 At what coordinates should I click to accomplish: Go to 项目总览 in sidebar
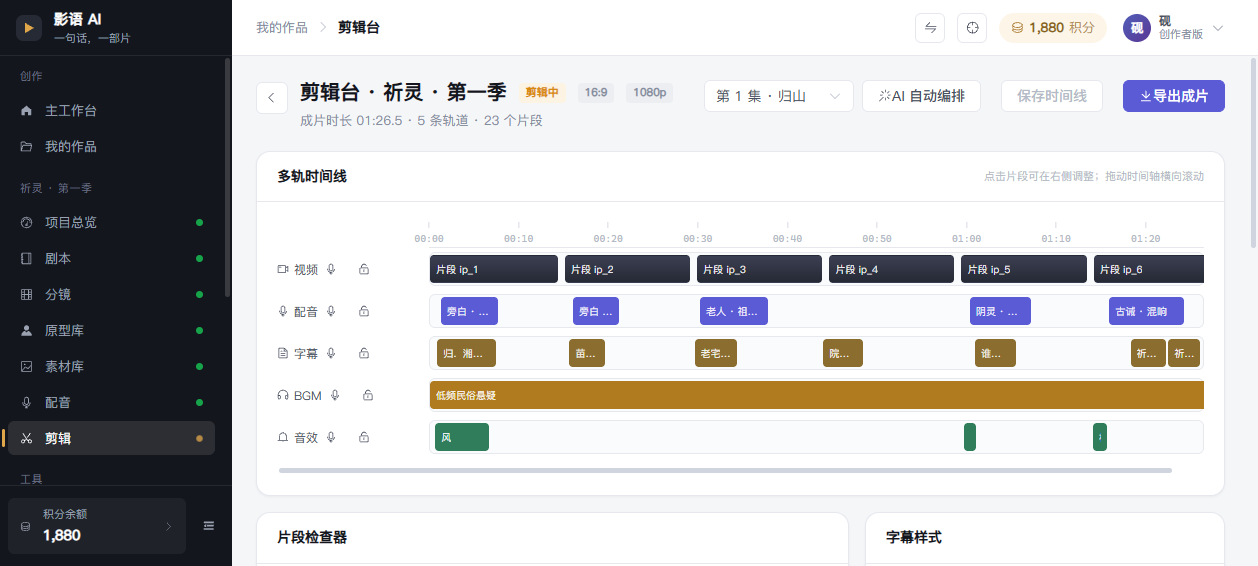111,222
